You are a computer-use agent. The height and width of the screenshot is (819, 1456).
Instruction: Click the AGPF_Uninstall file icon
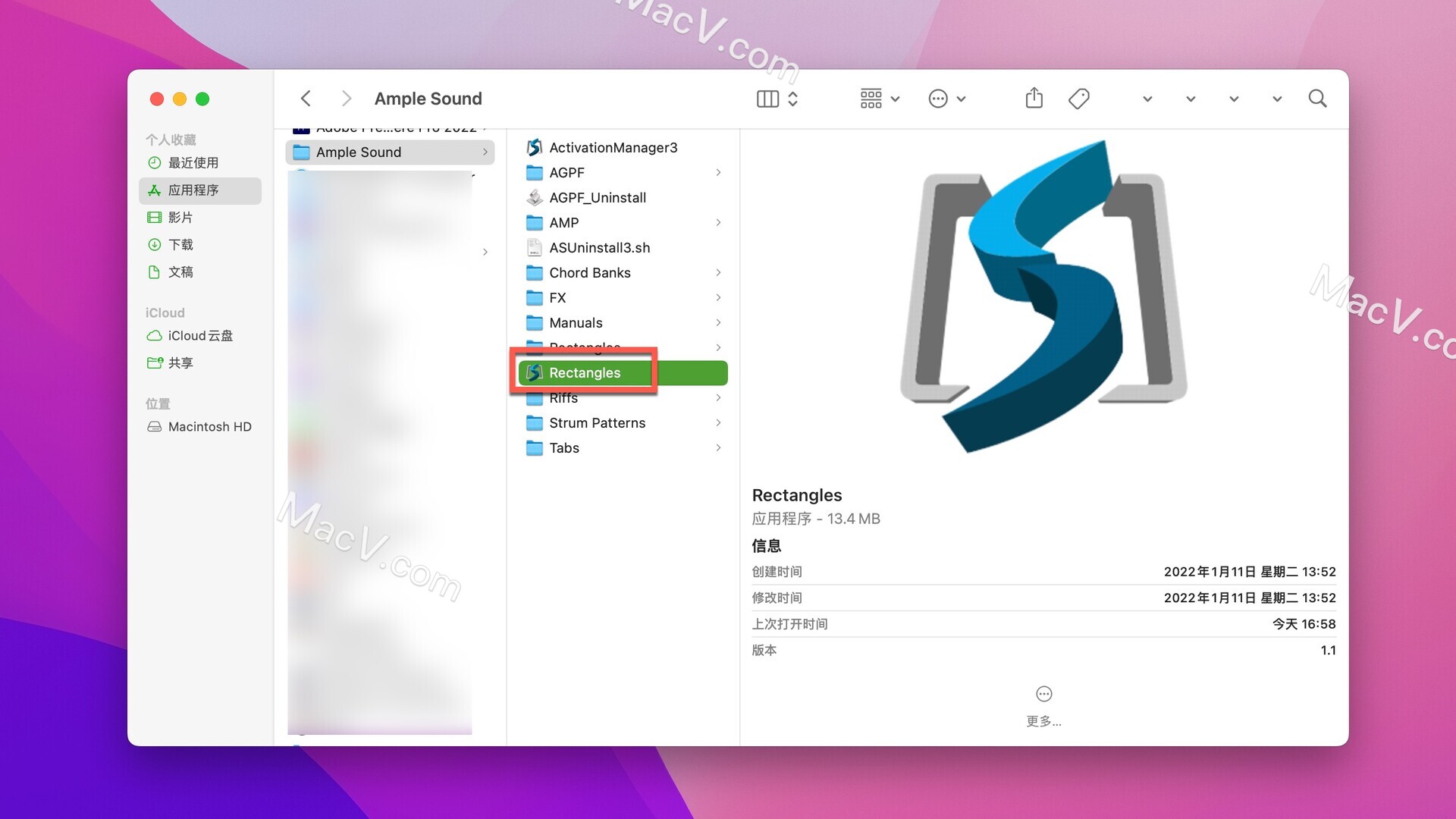(533, 197)
